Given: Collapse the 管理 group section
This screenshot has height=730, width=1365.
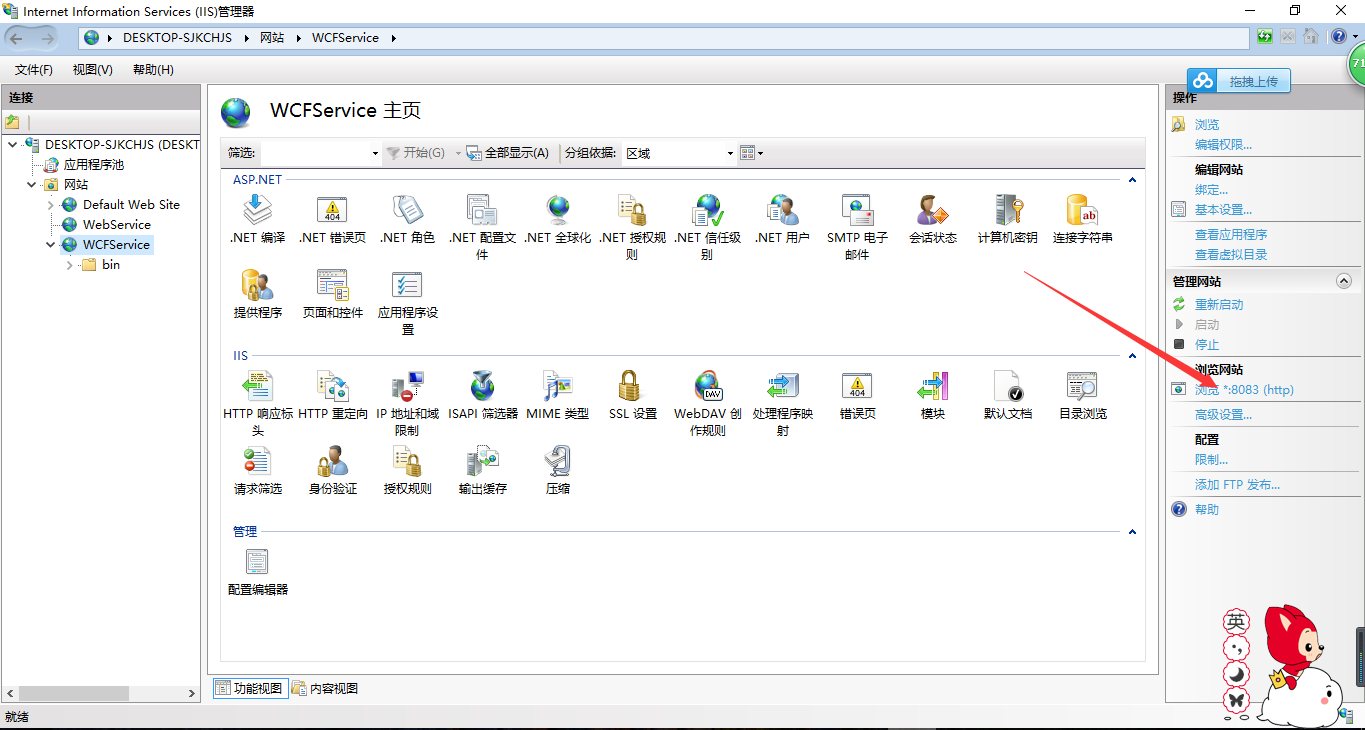Looking at the screenshot, I should 1132,532.
